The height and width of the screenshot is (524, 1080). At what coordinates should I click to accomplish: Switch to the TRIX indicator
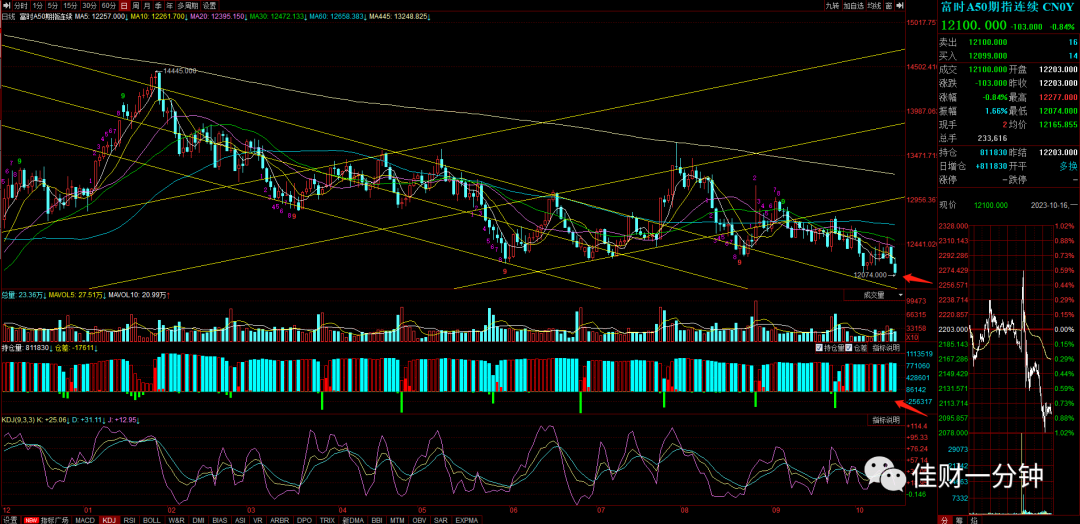(x=327, y=519)
